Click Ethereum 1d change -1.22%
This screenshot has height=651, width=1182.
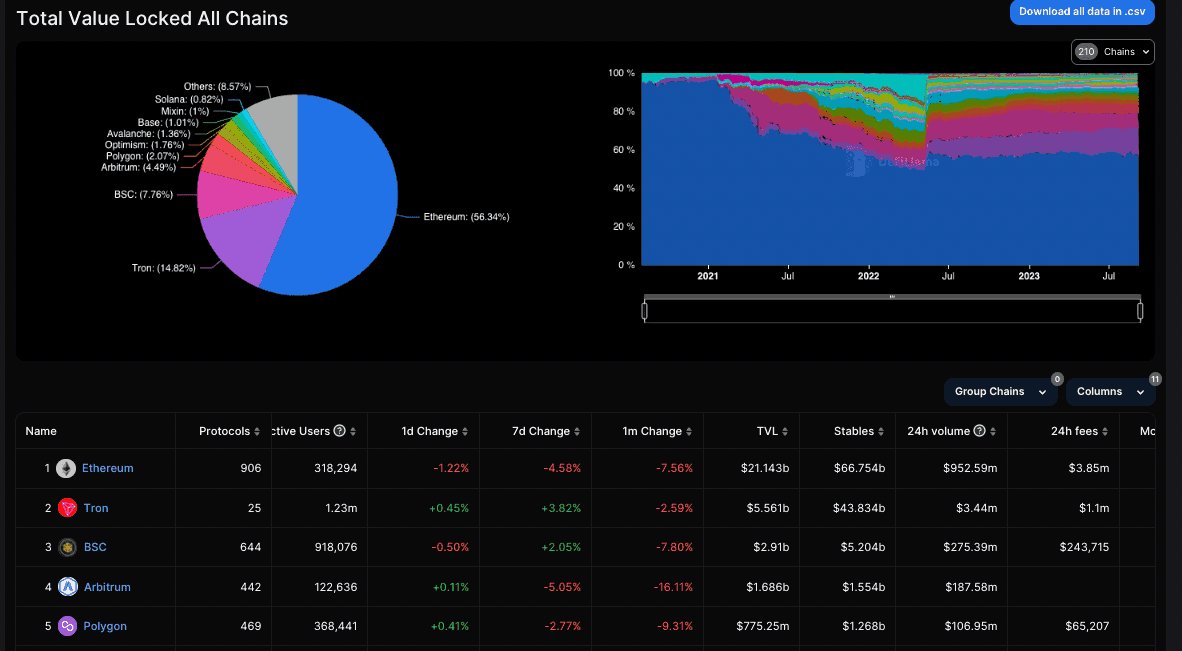[451, 468]
